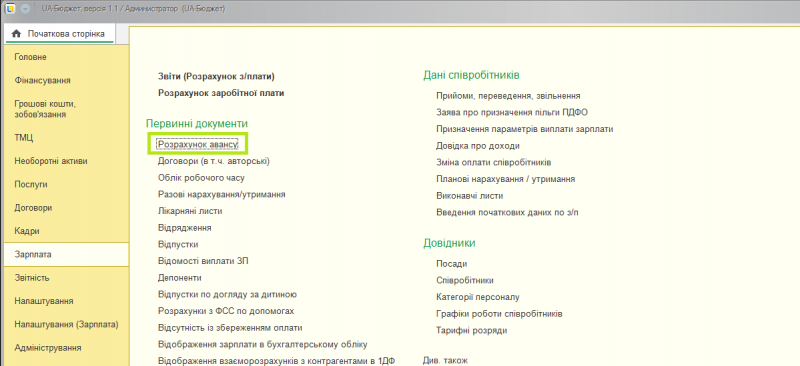Open the main menu dropdown arrow in title bar

pos(27,9)
